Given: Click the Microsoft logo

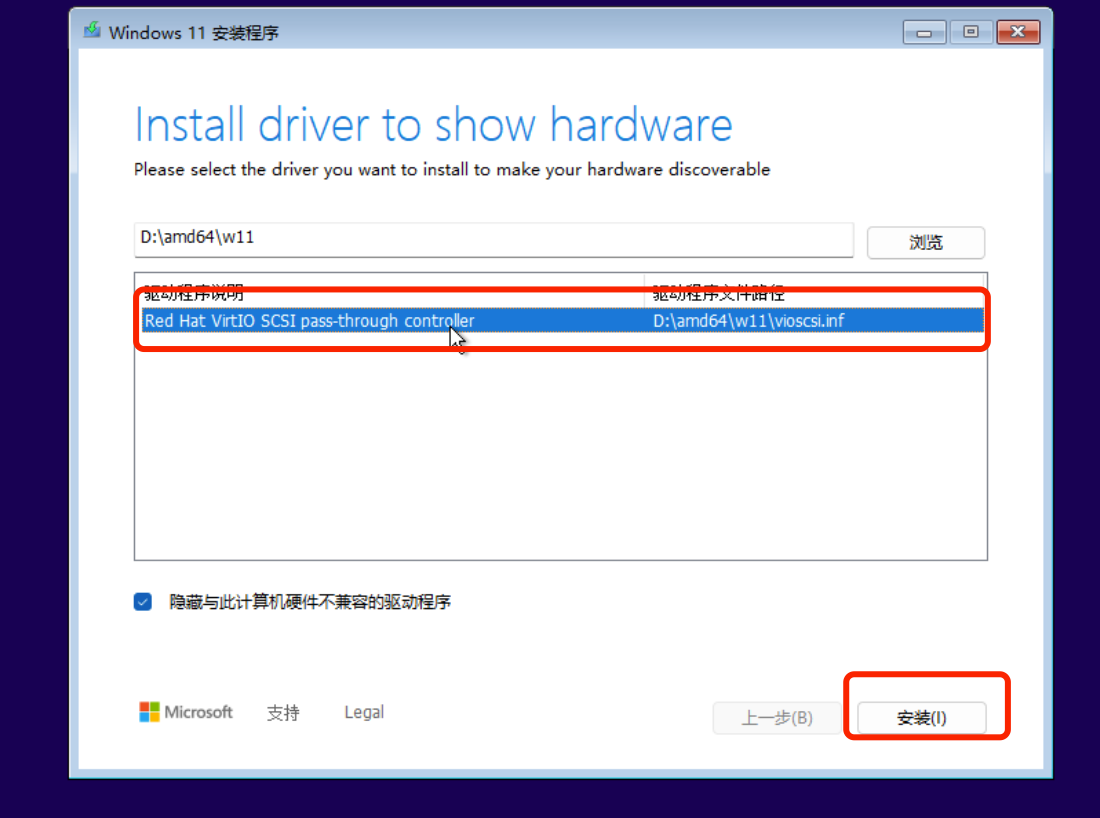Looking at the screenshot, I should tap(186, 712).
